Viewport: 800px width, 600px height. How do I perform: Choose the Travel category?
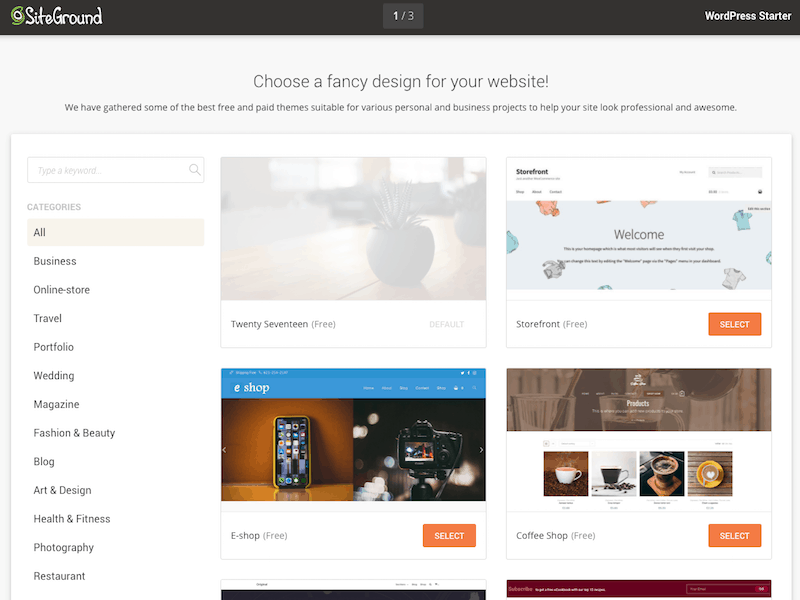[x=47, y=318]
